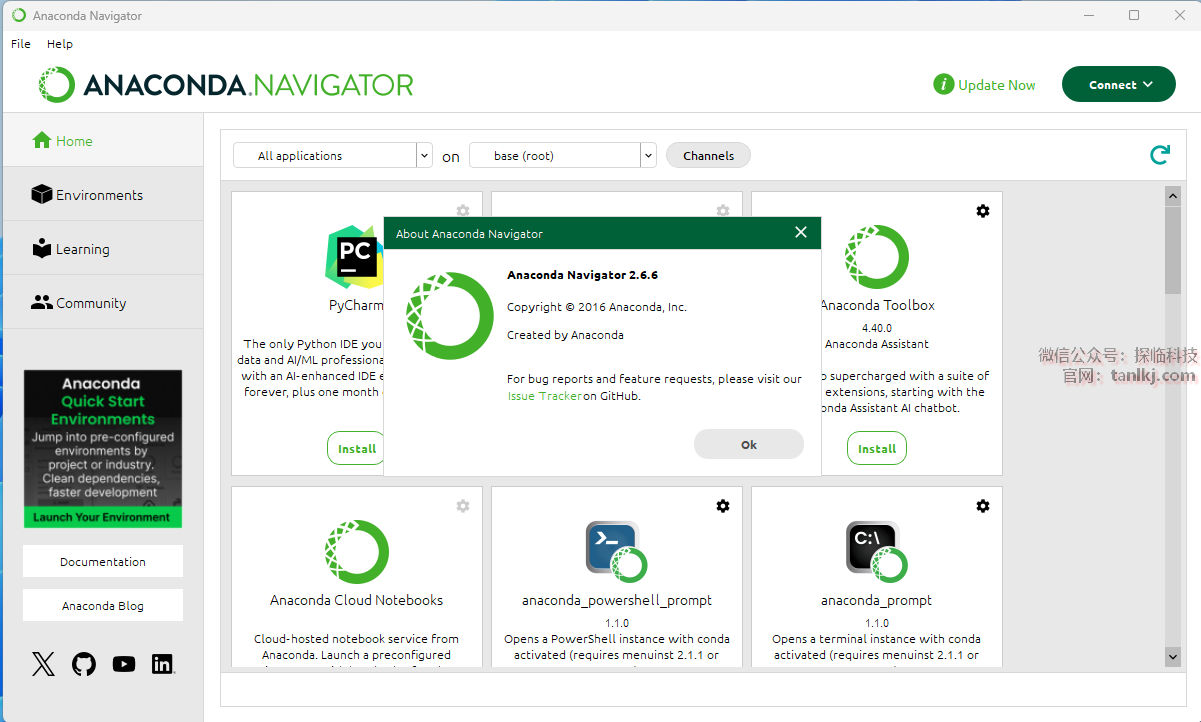Switch to the Environments tab
Image resolution: width=1201 pixels, height=722 pixels.
click(99, 195)
